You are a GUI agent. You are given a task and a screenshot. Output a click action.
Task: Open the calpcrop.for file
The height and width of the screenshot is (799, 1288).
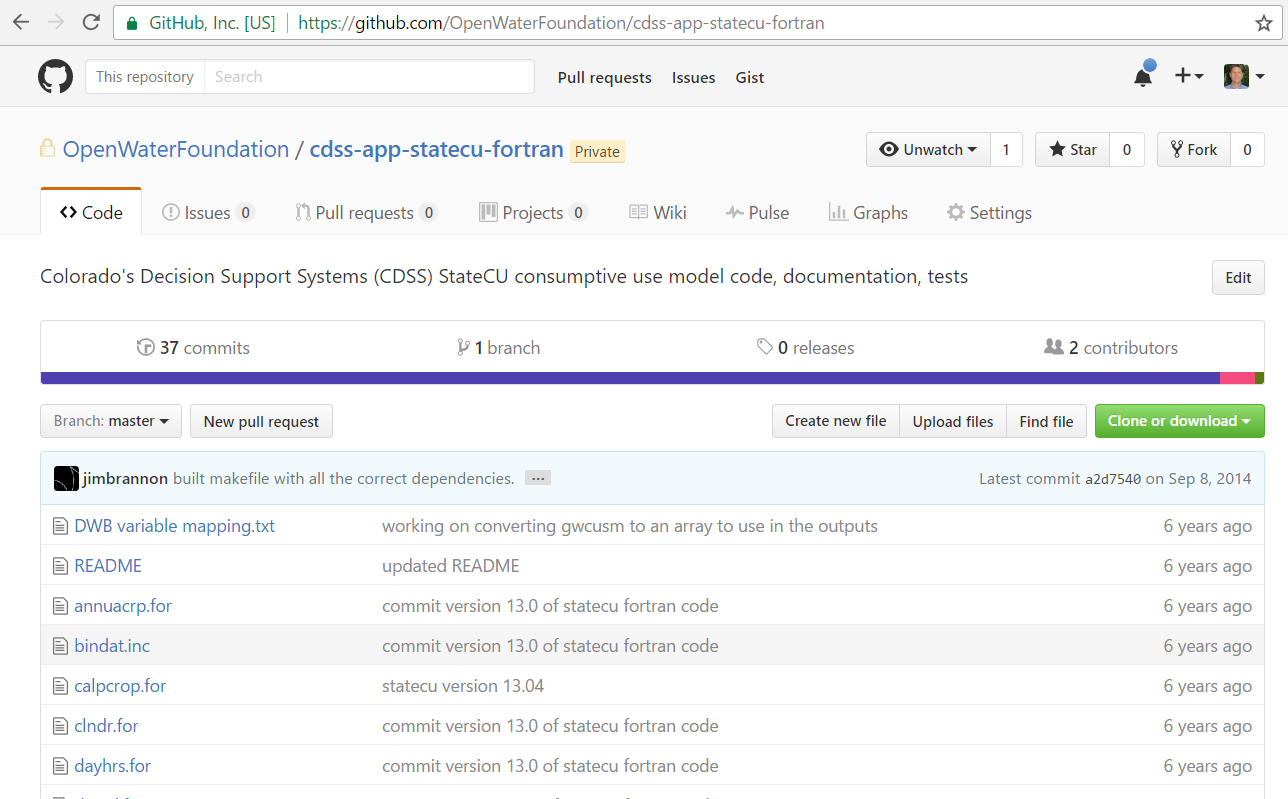(120, 685)
